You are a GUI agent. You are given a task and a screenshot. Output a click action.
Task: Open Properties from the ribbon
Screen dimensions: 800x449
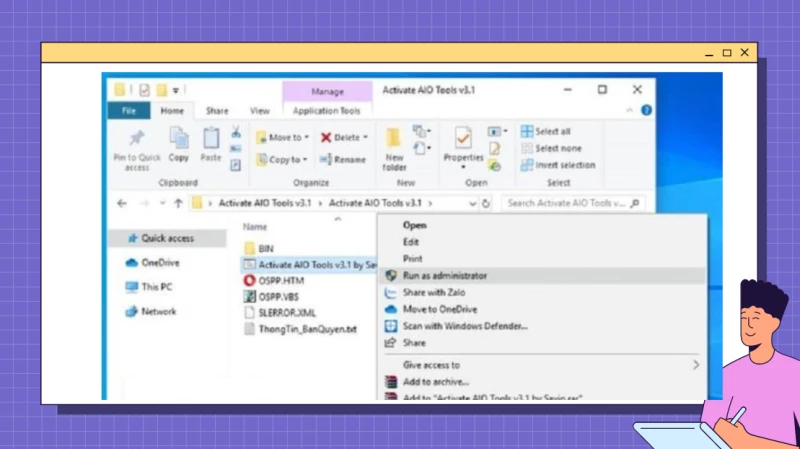pyautogui.click(x=463, y=139)
